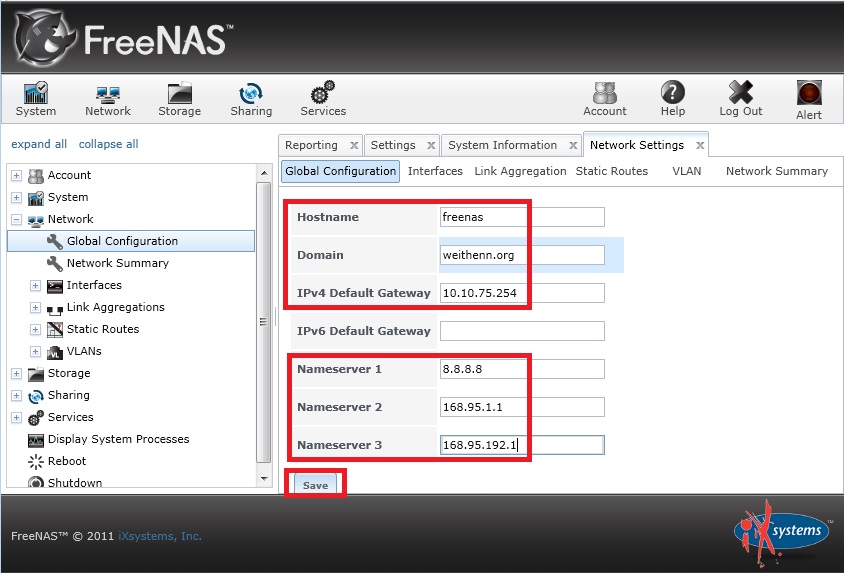The width and height of the screenshot is (844, 573).
Task: Click the Shutdown power icon
Action: (x=36, y=482)
